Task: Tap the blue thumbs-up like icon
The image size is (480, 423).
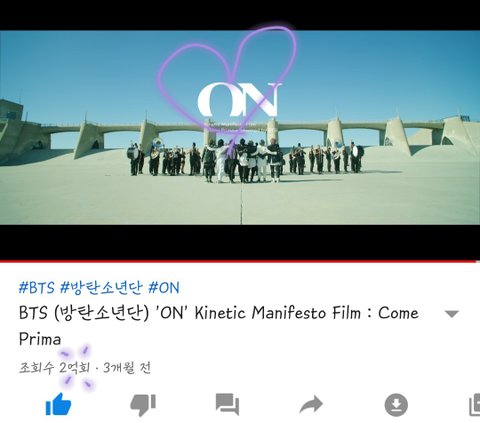Action: point(58,404)
